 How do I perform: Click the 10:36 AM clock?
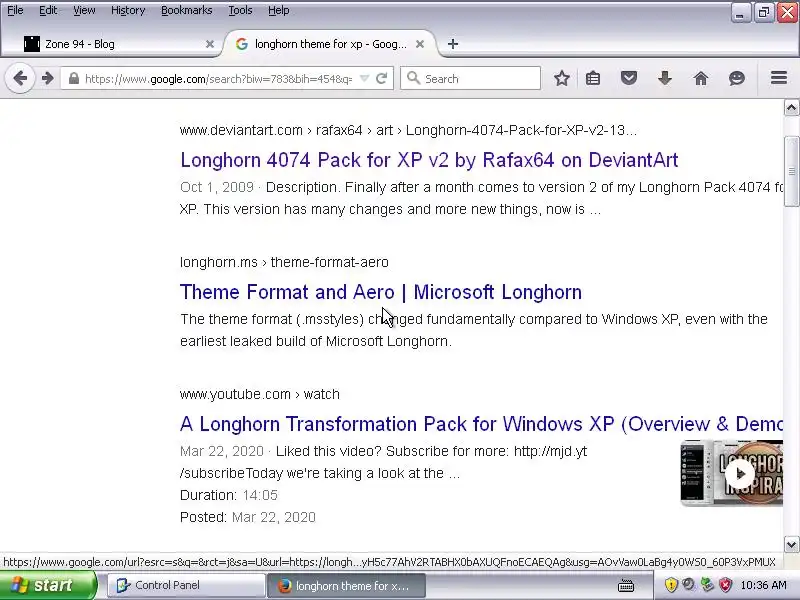tap(763, 585)
